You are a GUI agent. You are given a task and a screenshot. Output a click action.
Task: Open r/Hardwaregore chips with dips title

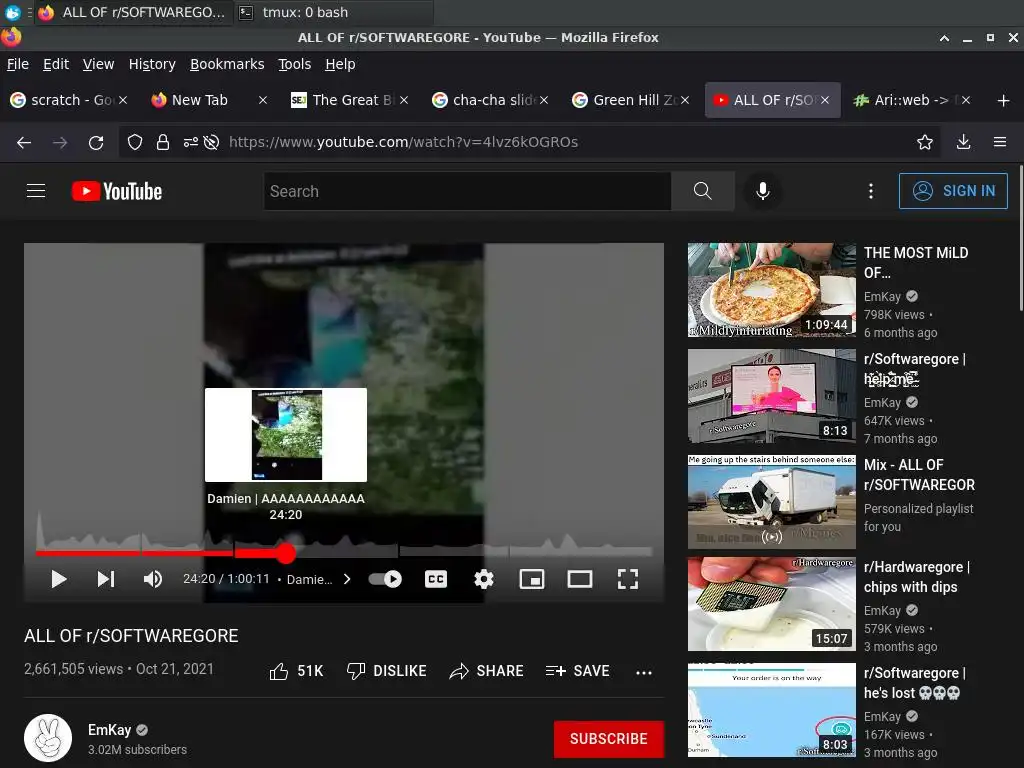[916, 577]
